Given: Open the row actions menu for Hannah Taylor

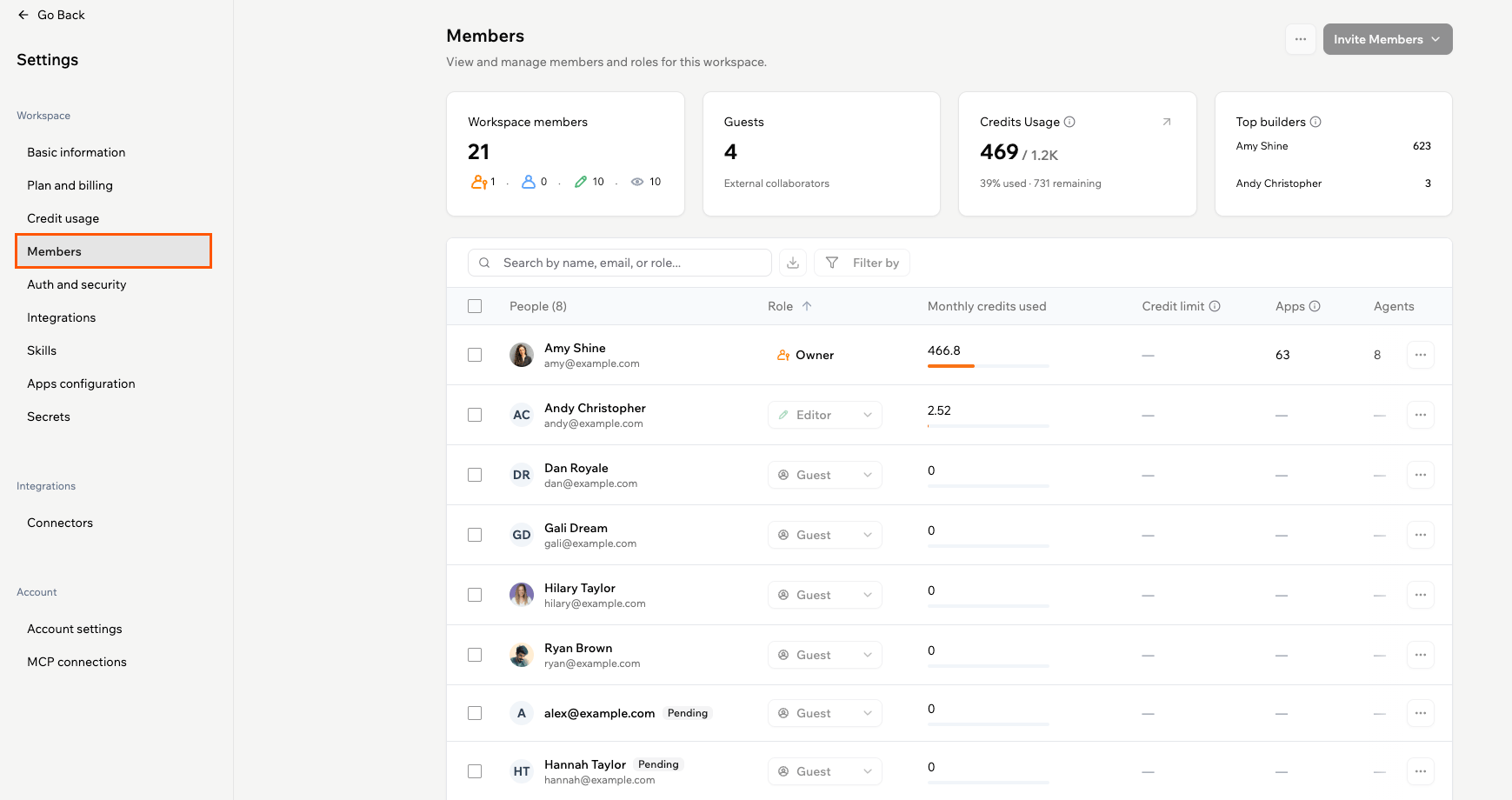Looking at the screenshot, I should [x=1420, y=771].
